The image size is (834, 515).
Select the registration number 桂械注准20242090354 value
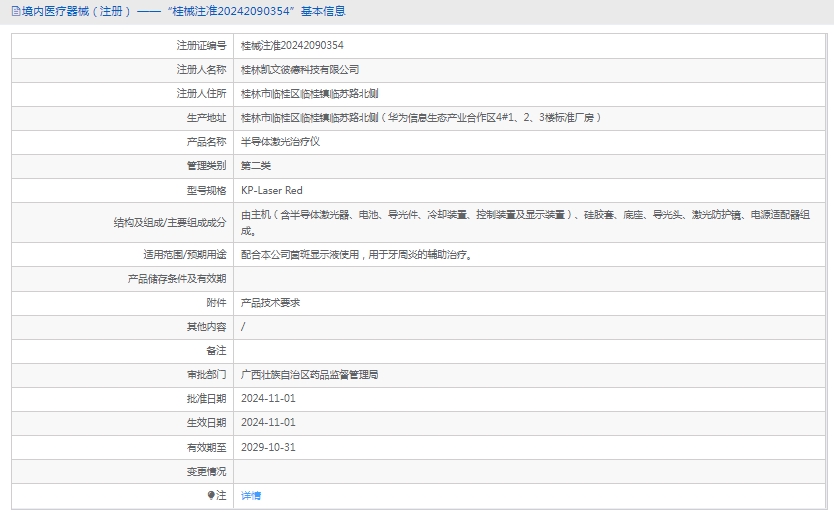tap(292, 46)
